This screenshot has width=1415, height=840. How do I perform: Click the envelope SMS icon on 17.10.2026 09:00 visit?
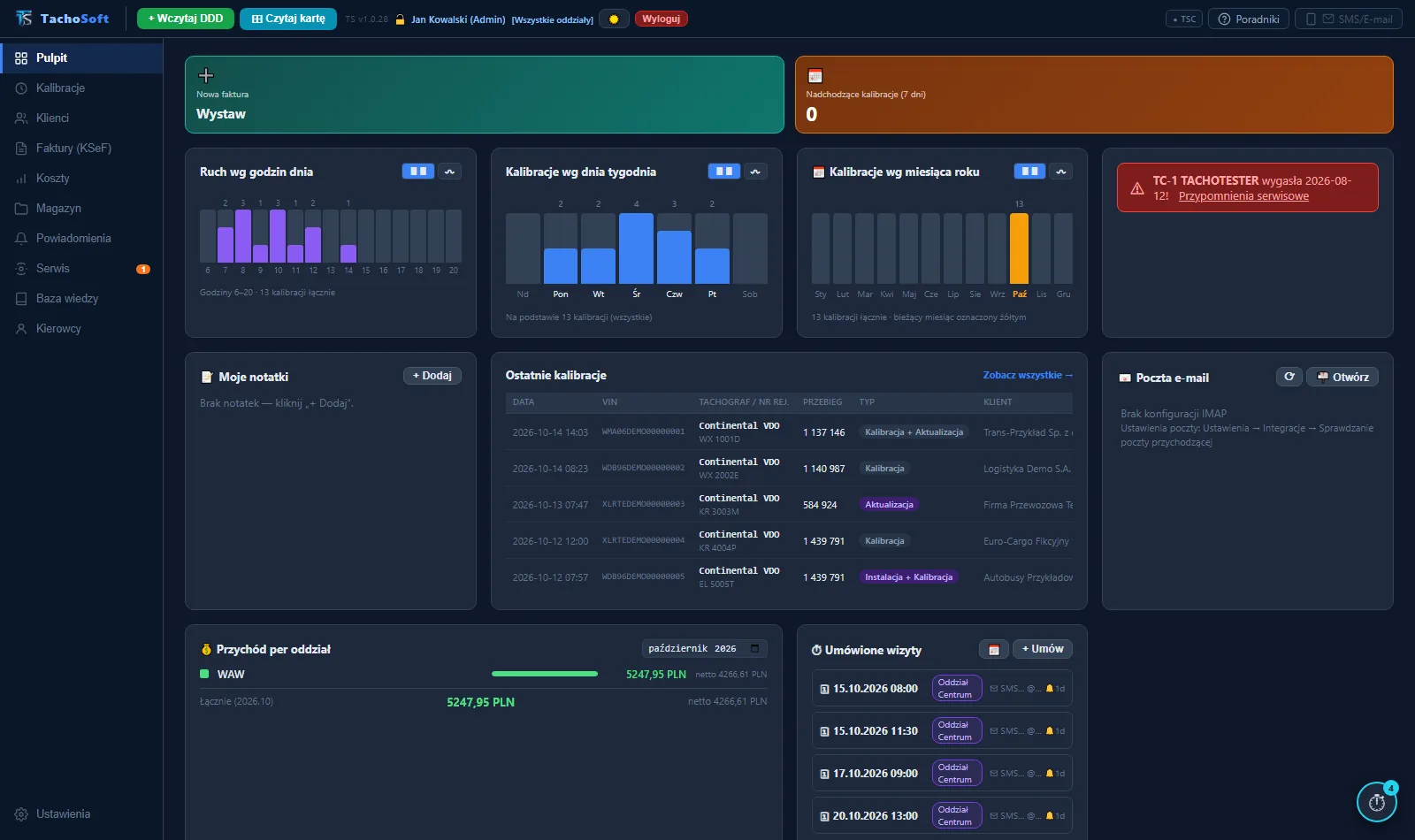coord(994,774)
